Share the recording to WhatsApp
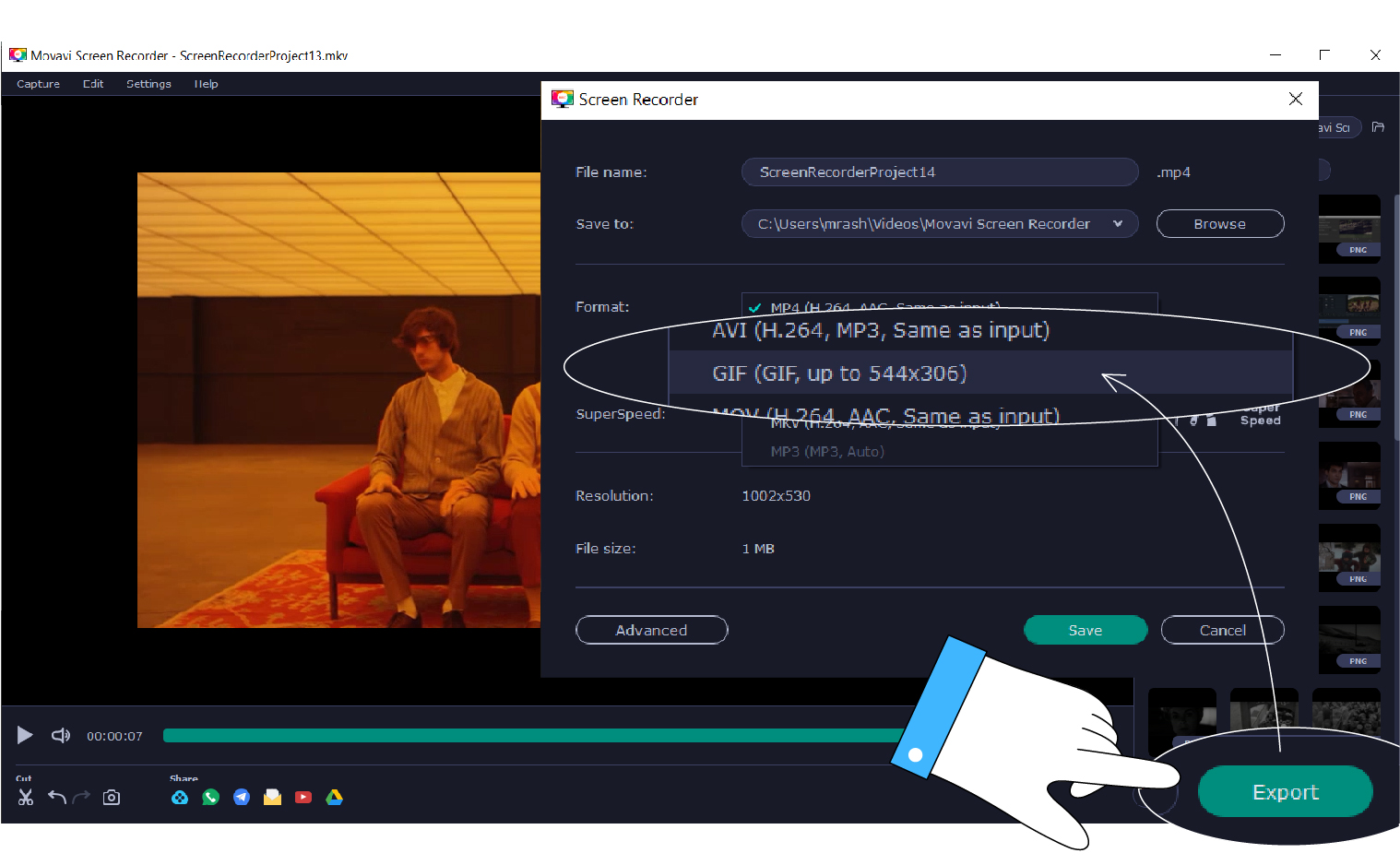 pos(211,797)
